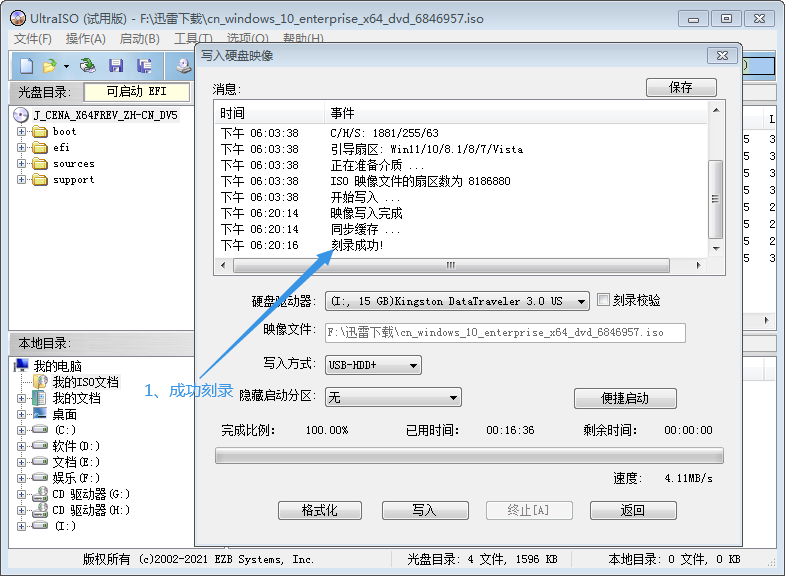The width and height of the screenshot is (785, 576).
Task: Click the 便捷启动 button
Action: point(625,398)
